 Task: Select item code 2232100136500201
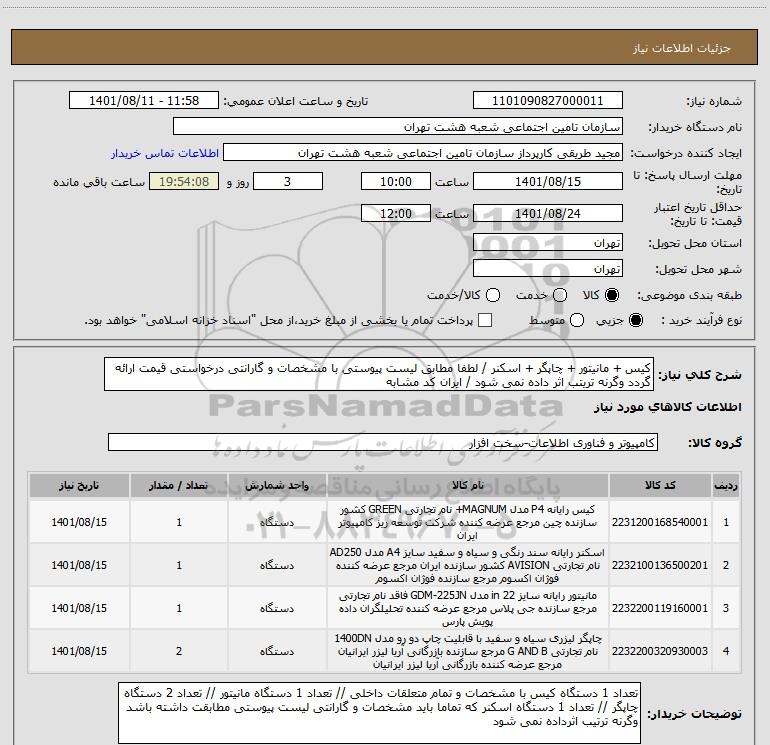point(660,565)
